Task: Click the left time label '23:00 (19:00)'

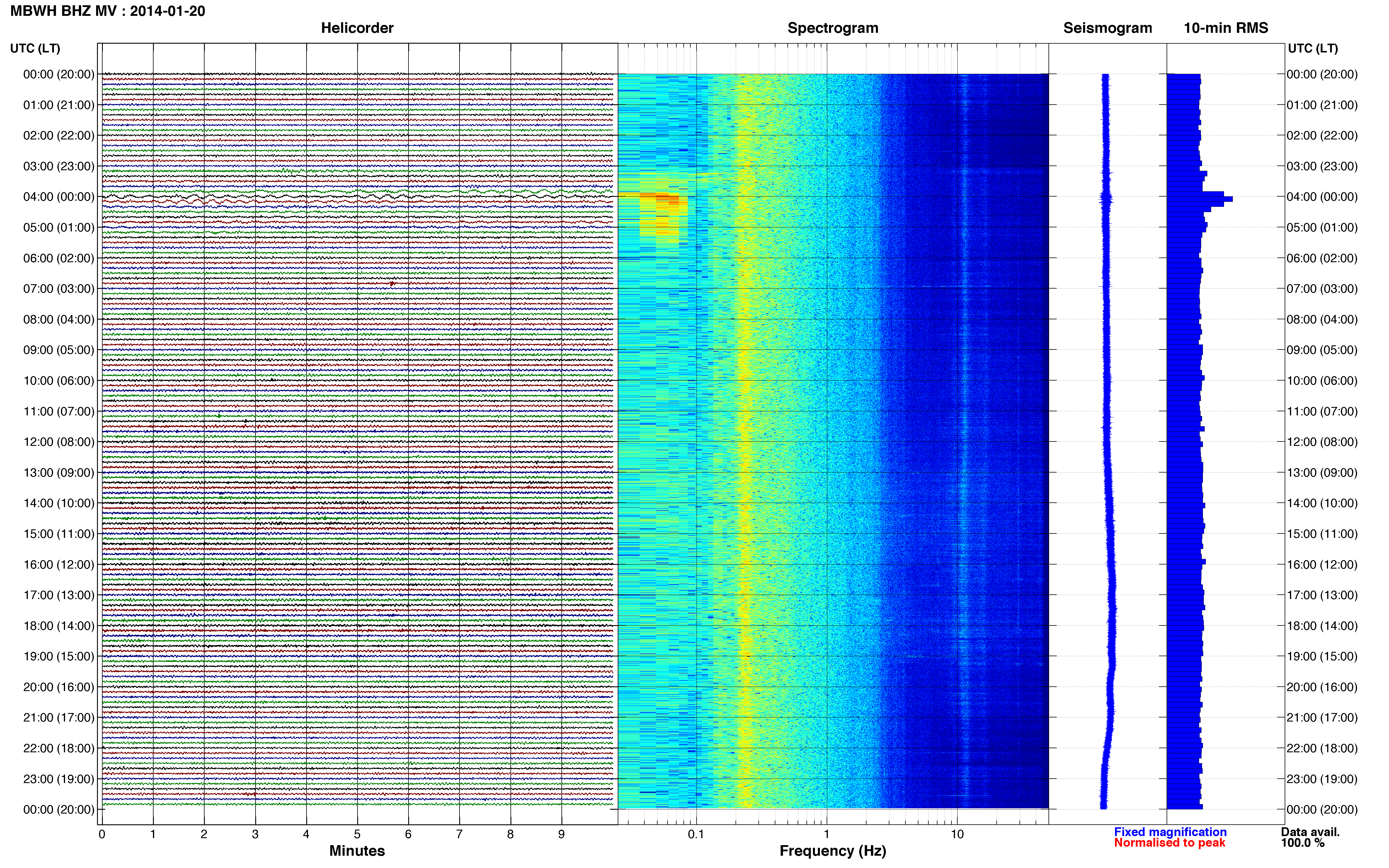Action: click(59, 779)
